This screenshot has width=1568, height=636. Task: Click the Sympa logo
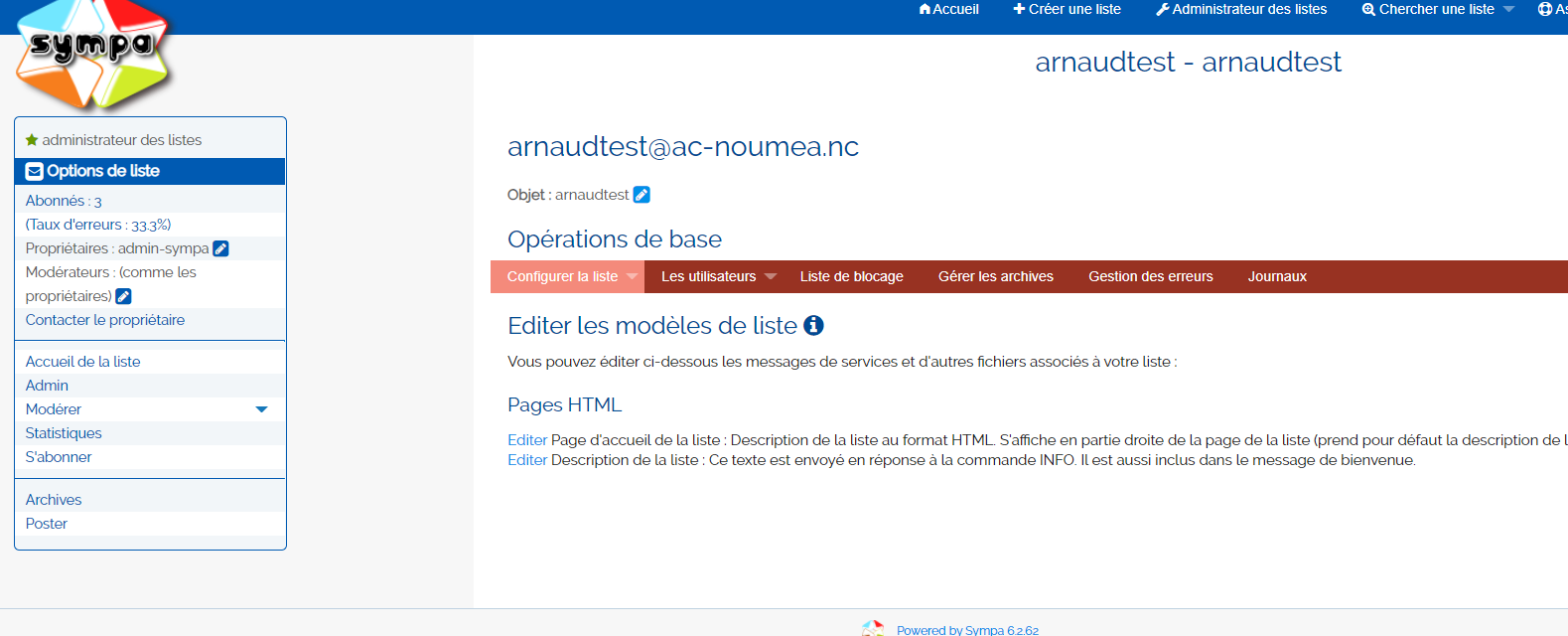pyautogui.click(x=93, y=52)
